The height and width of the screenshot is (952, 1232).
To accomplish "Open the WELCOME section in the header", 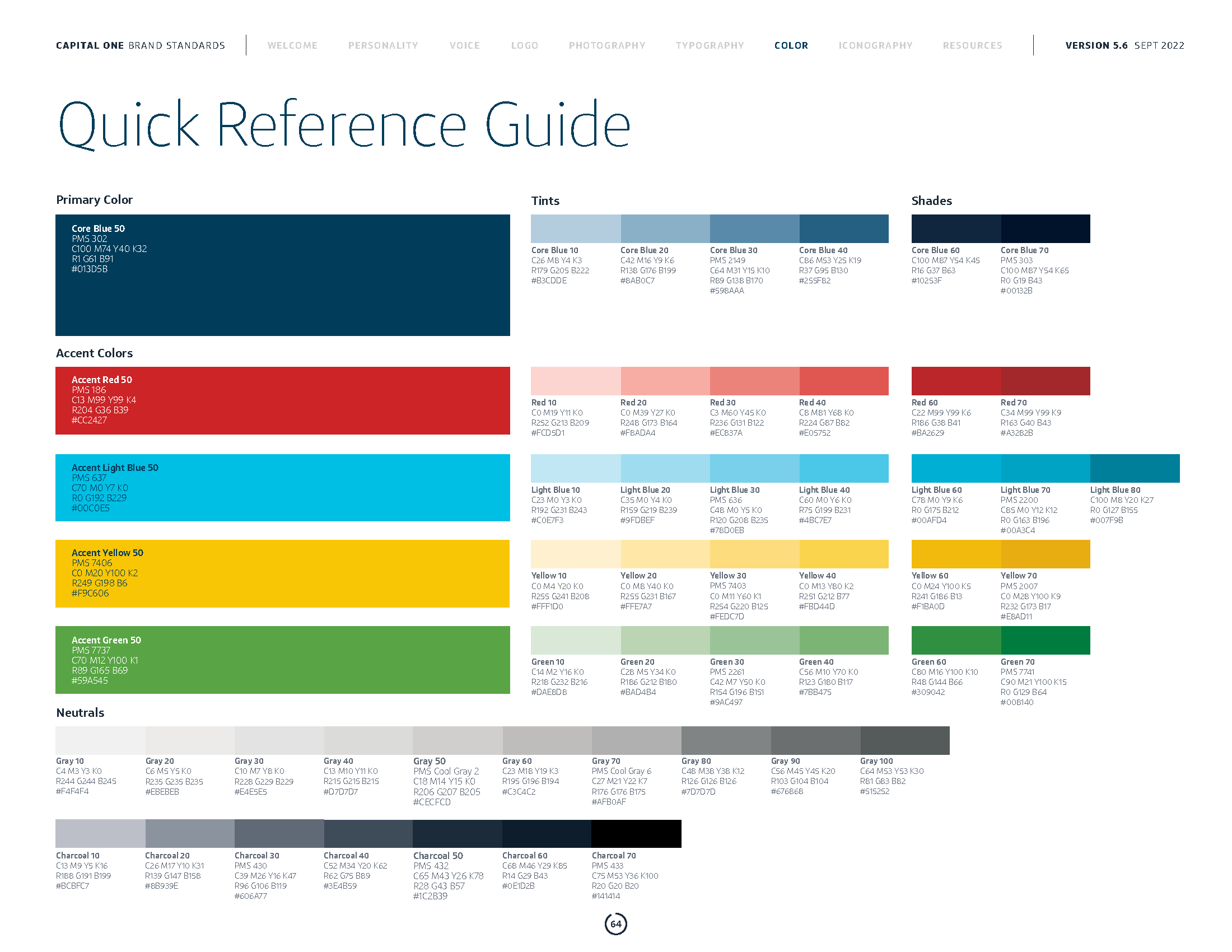I will [292, 46].
